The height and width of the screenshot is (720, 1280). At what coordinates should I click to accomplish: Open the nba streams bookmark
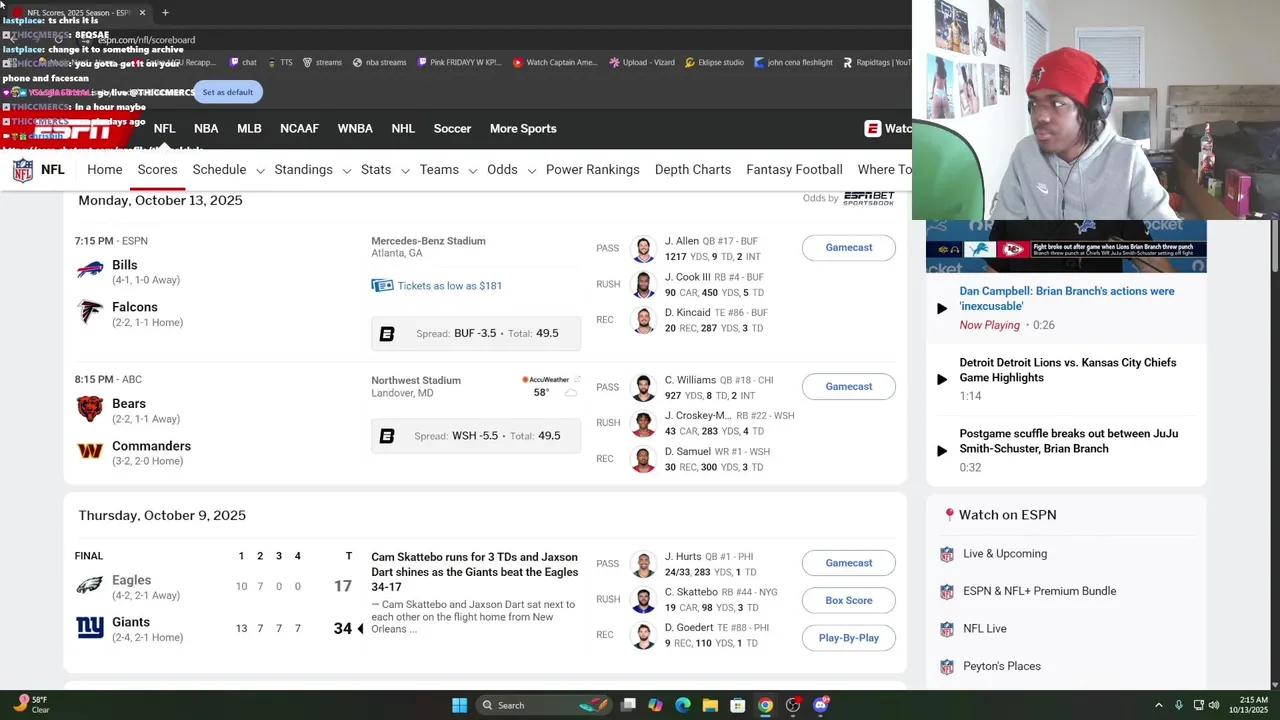(x=379, y=62)
